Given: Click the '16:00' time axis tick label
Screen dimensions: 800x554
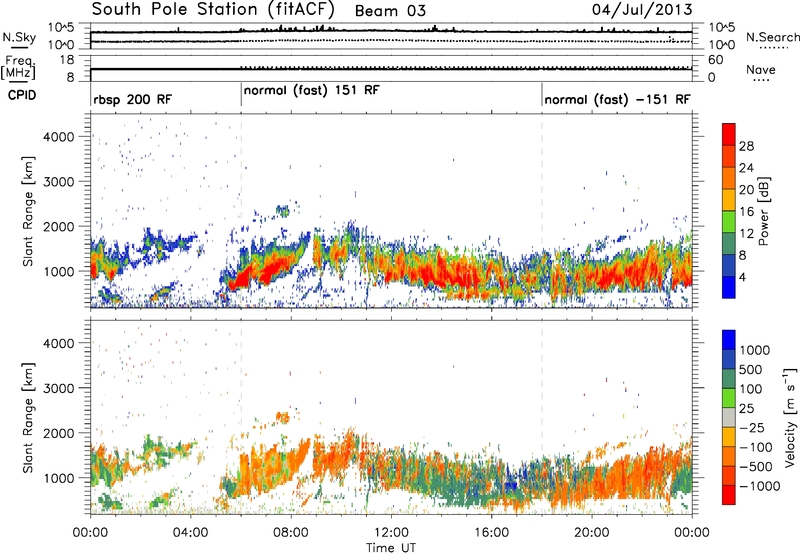Looking at the screenshot, I should 491,533.
